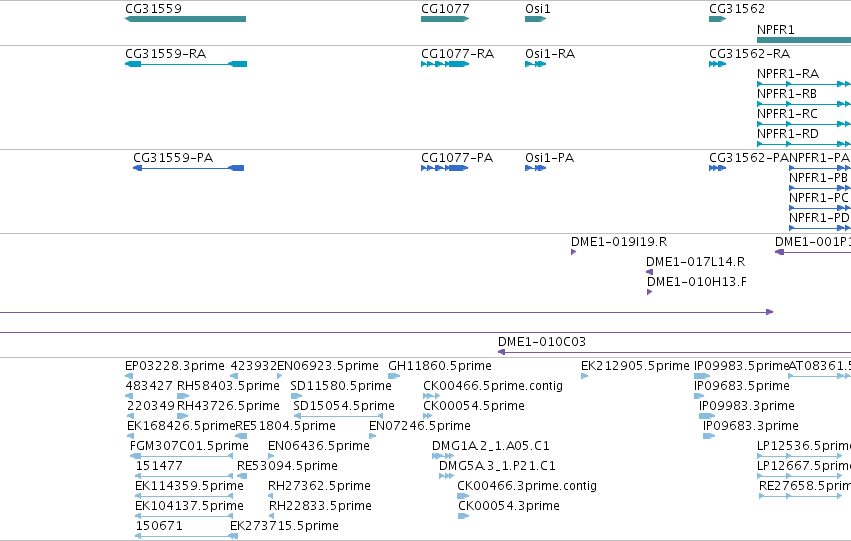Select the SD11580.5prime EST glyph

click(296, 396)
